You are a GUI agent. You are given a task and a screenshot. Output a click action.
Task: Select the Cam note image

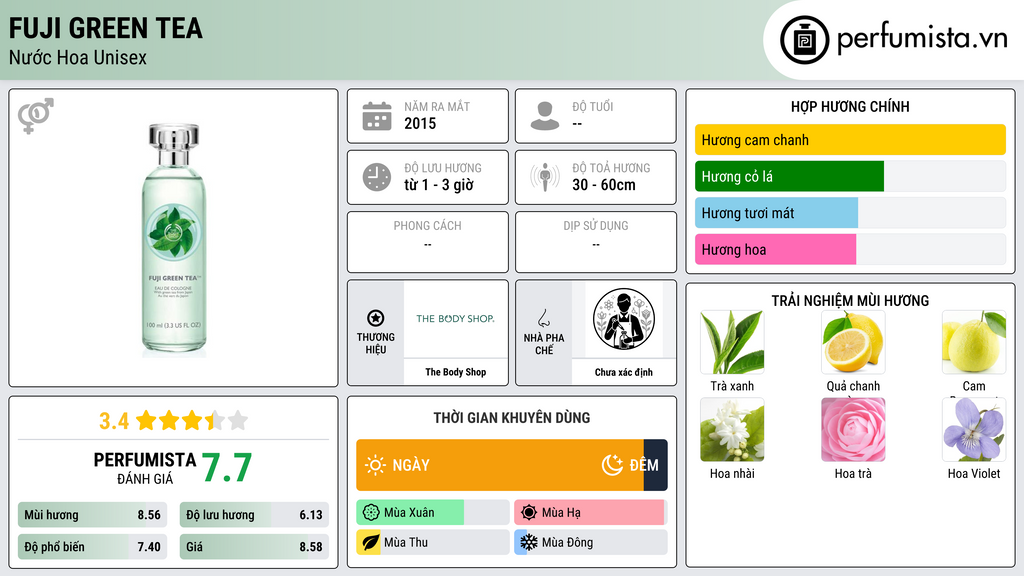(974, 342)
